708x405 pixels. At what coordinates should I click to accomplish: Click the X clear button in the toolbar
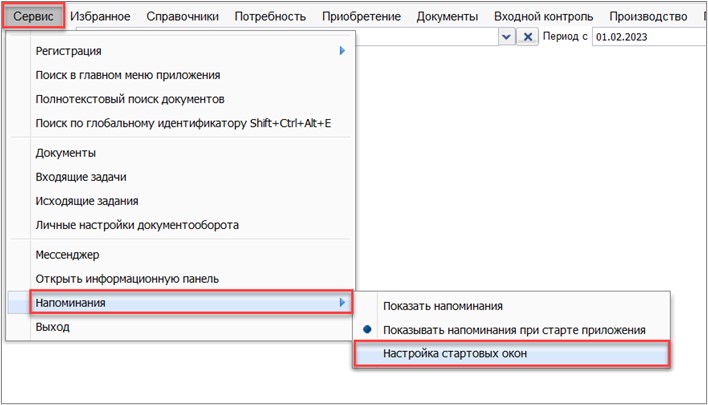click(527, 36)
